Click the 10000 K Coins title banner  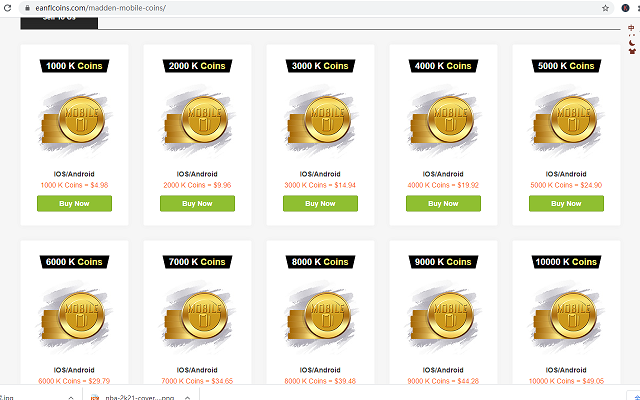[566, 262]
